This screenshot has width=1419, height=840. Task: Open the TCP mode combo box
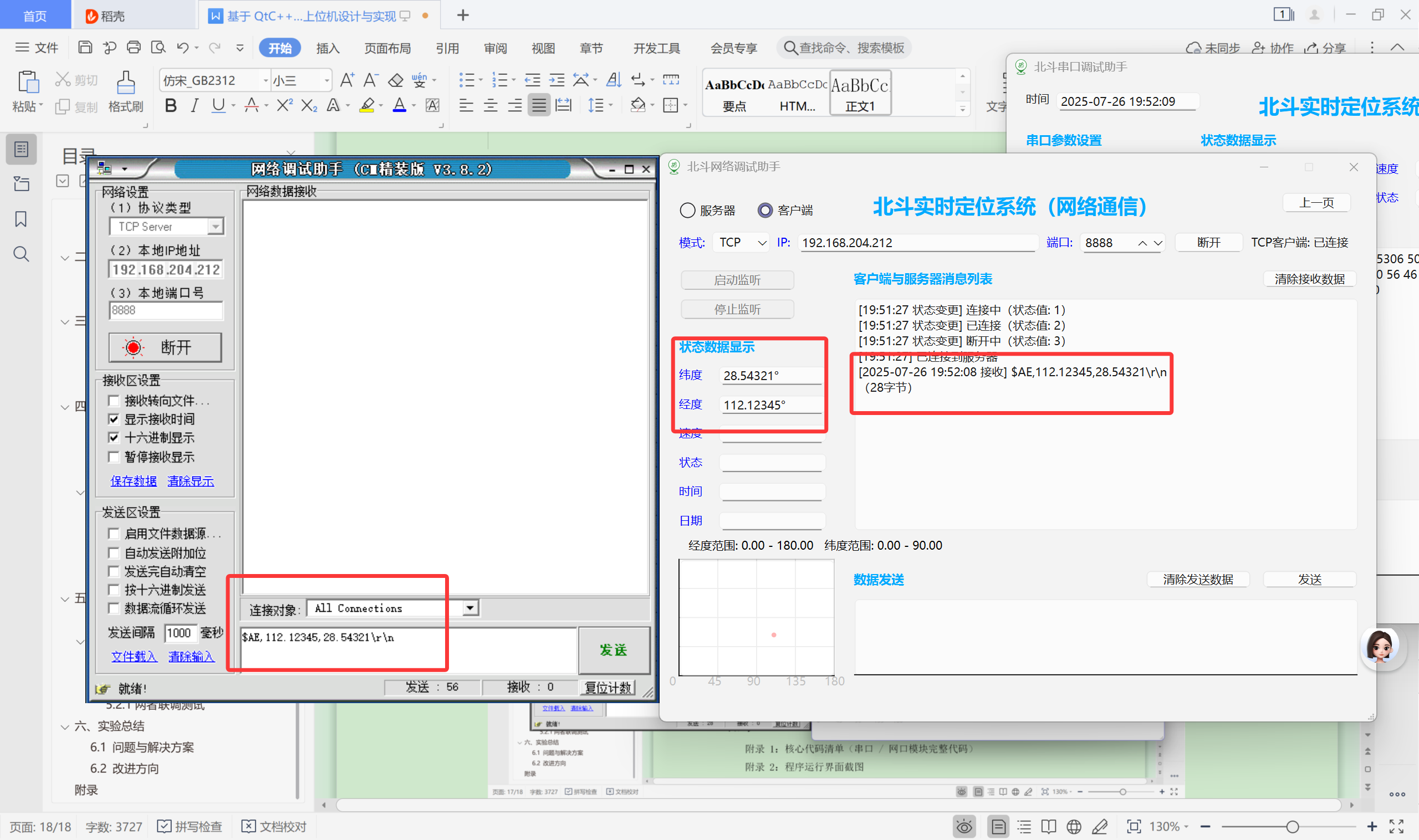point(742,243)
